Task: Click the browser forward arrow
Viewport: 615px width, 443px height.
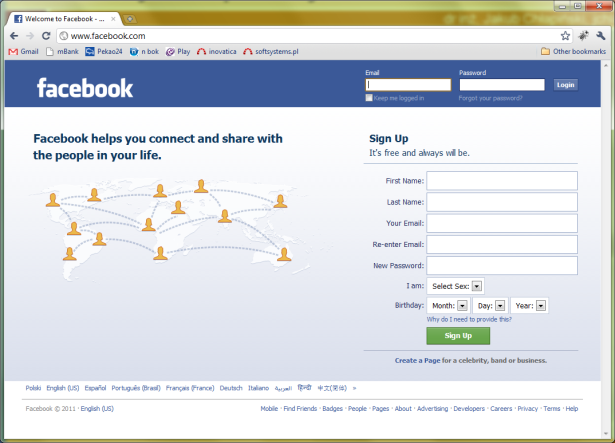Action: click(x=30, y=36)
